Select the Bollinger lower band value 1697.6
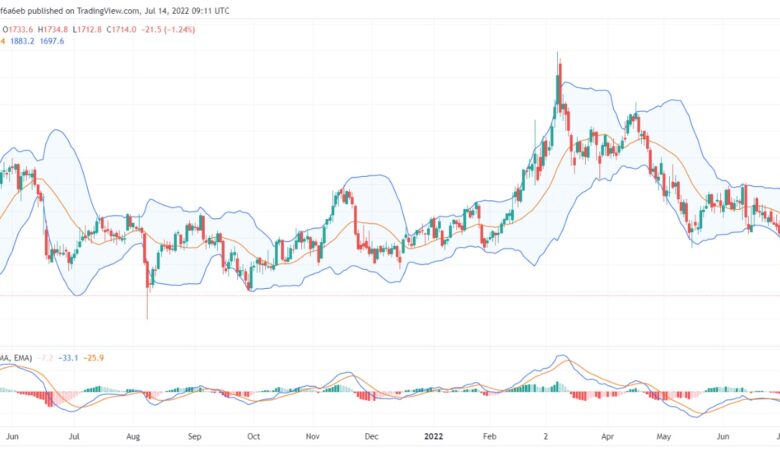The width and height of the screenshot is (780, 470). pos(52,41)
